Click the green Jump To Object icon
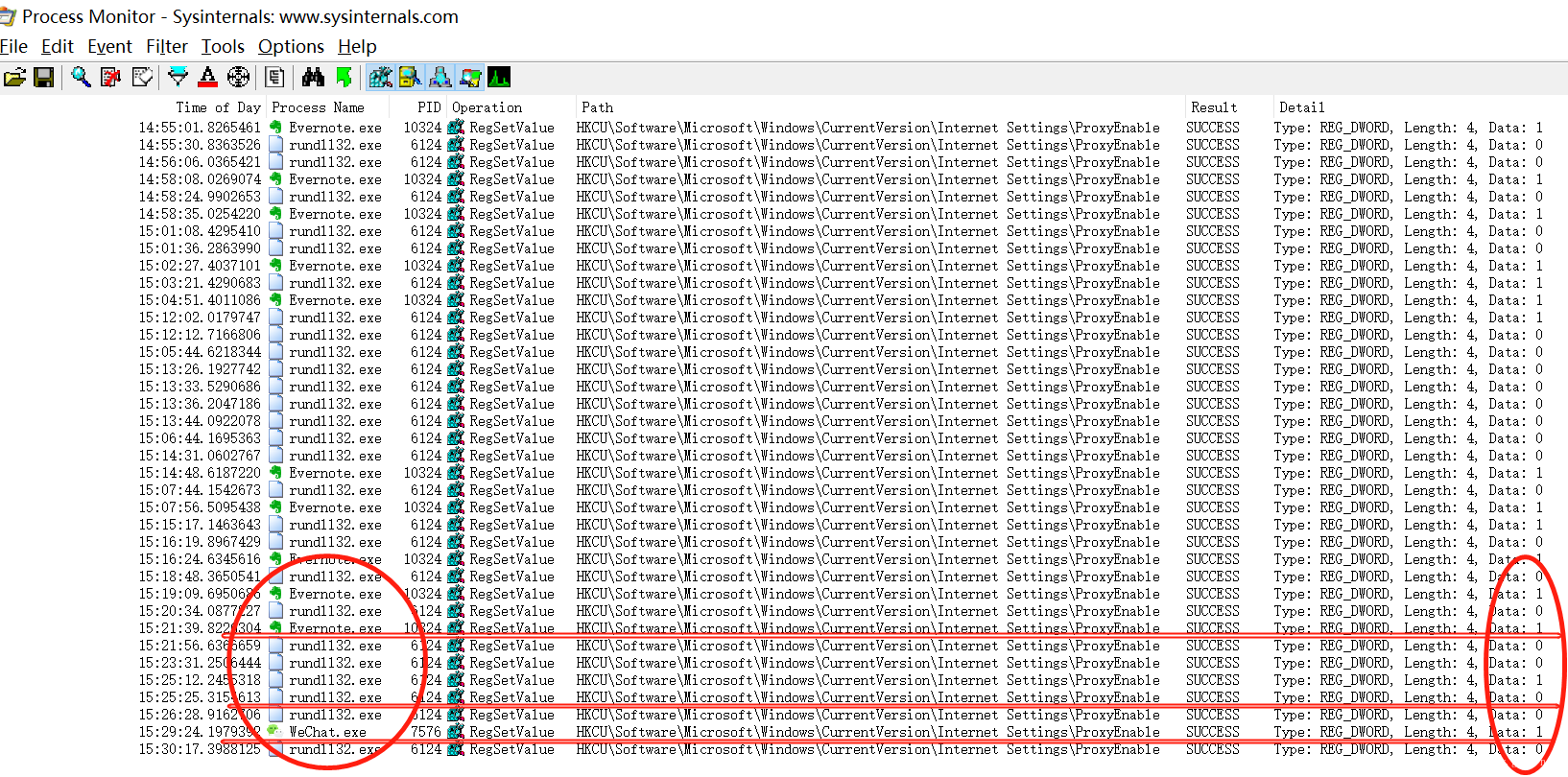This screenshot has width=1568, height=777. pyautogui.click(x=344, y=78)
